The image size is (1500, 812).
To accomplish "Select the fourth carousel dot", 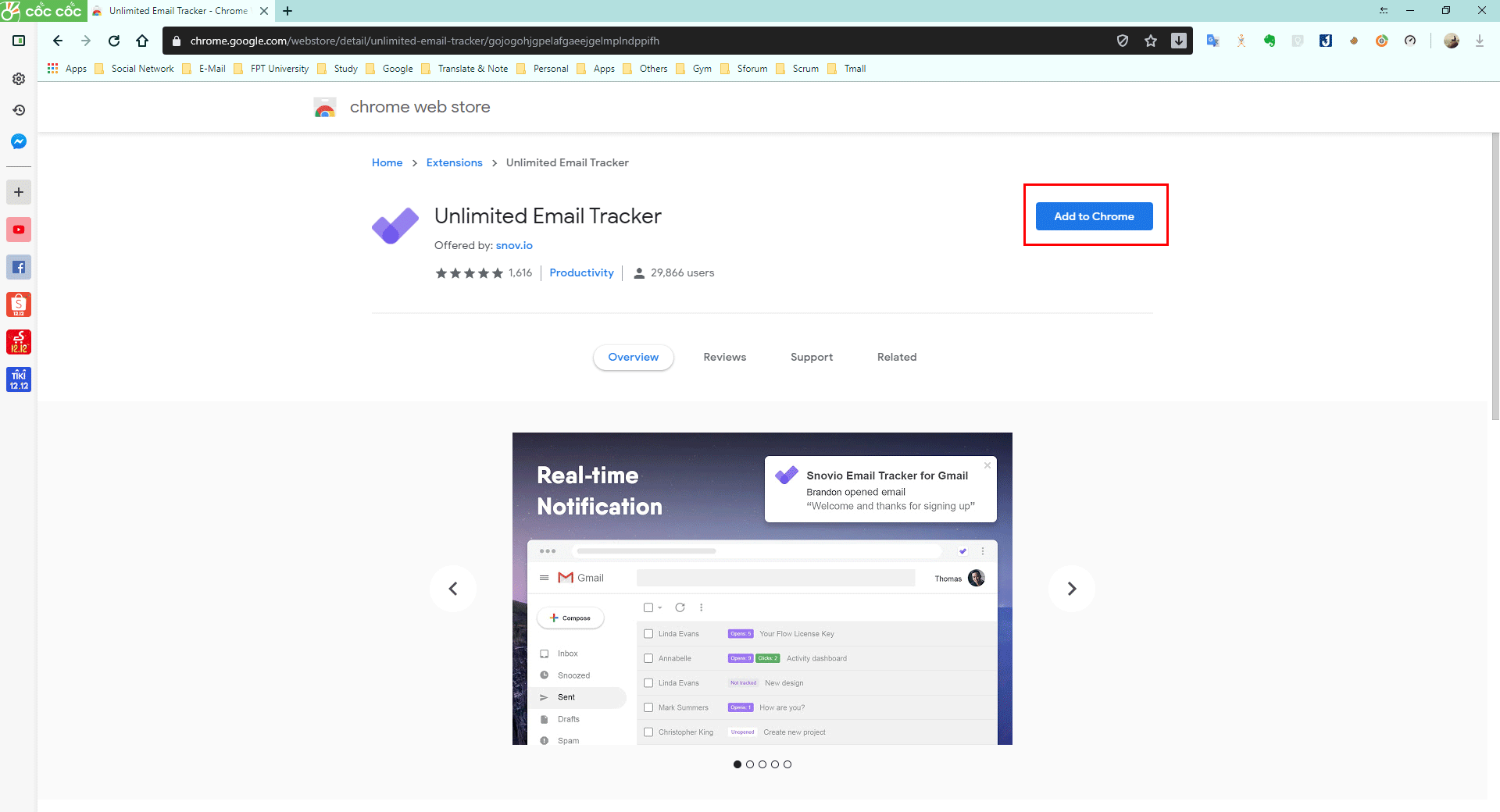I will [775, 764].
